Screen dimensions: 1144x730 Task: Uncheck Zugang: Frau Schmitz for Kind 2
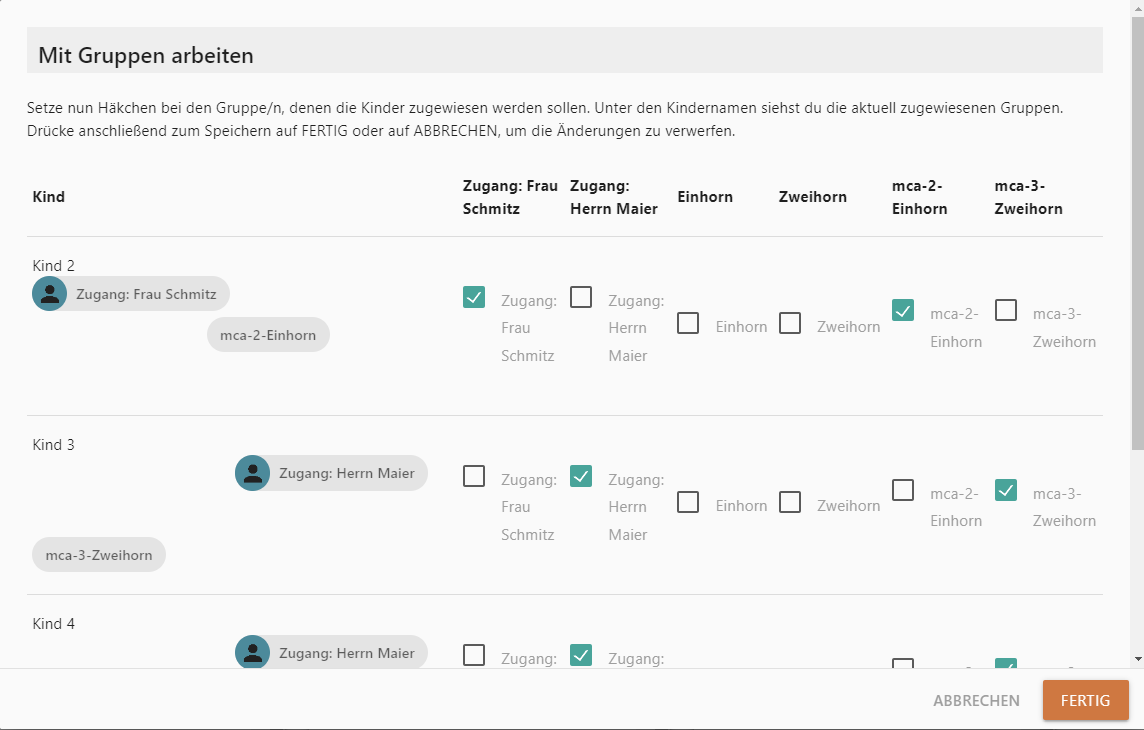(474, 297)
